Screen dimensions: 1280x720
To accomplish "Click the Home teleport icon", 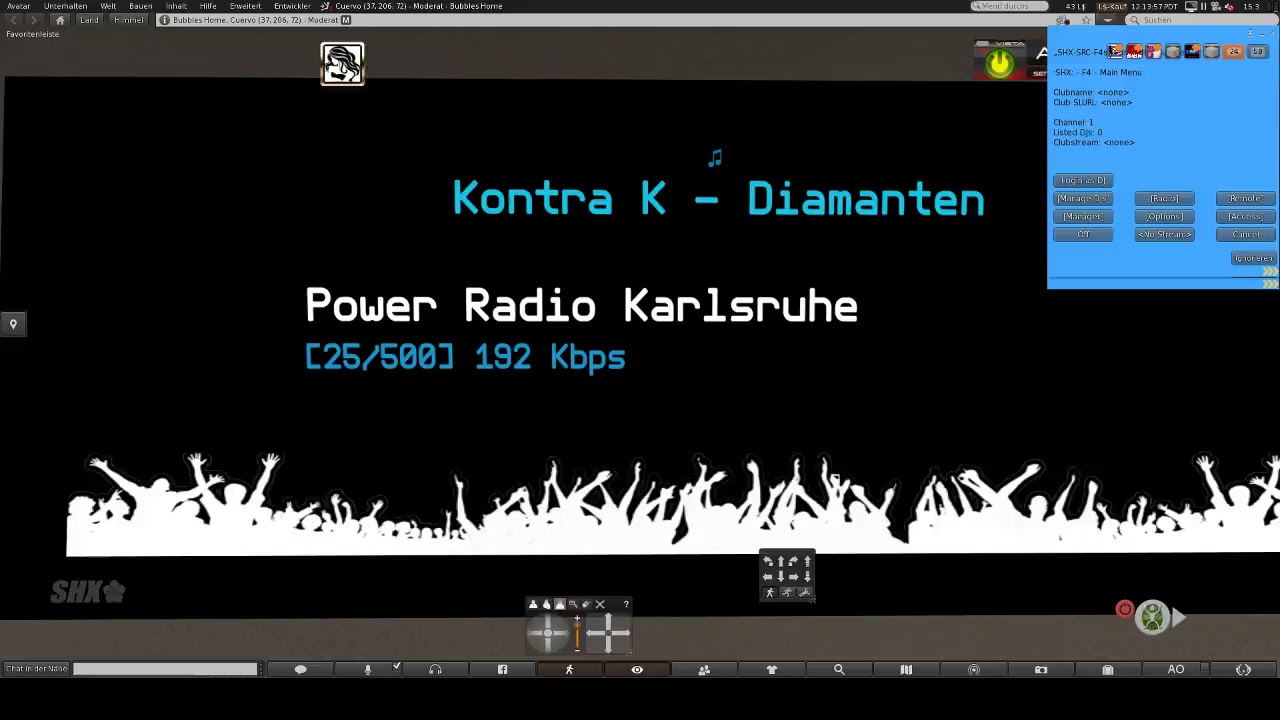I will (60, 20).
